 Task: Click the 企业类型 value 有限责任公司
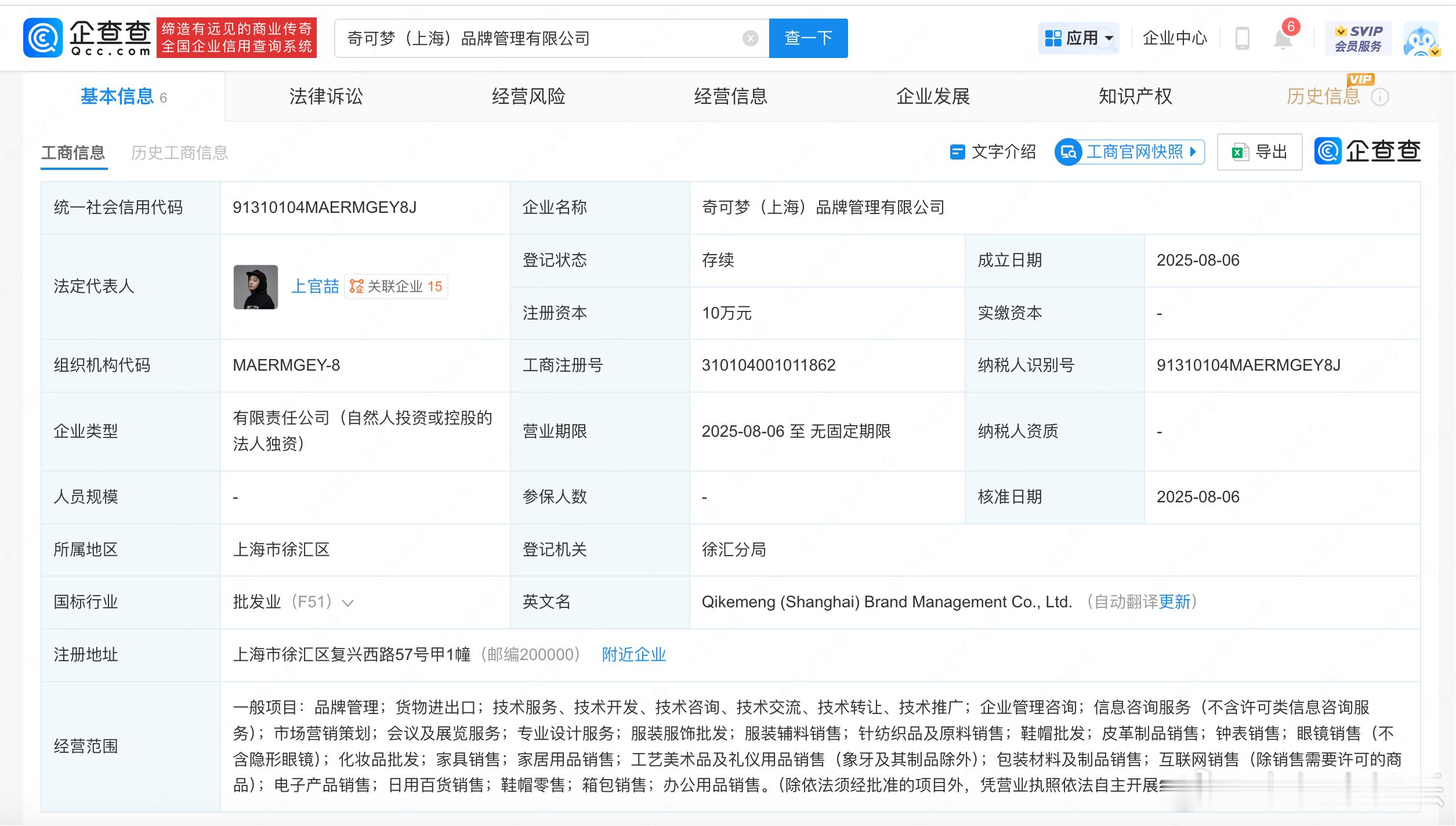click(363, 431)
